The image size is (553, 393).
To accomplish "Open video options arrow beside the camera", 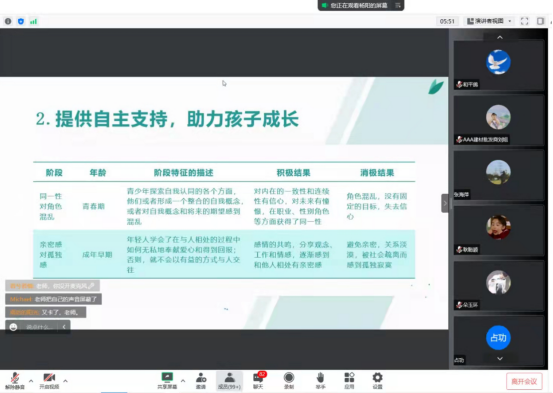I will pos(65,381).
